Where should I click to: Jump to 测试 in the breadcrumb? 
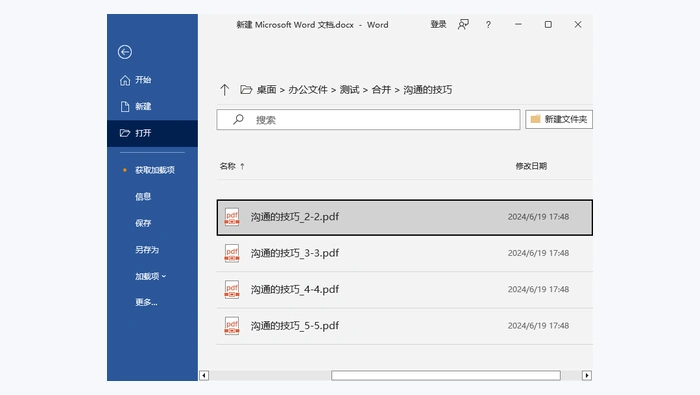pos(350,90)
